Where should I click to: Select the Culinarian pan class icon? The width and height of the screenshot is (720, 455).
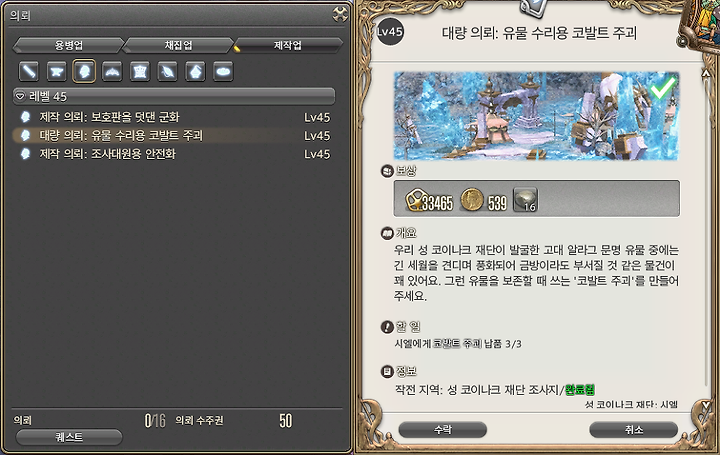223,72
